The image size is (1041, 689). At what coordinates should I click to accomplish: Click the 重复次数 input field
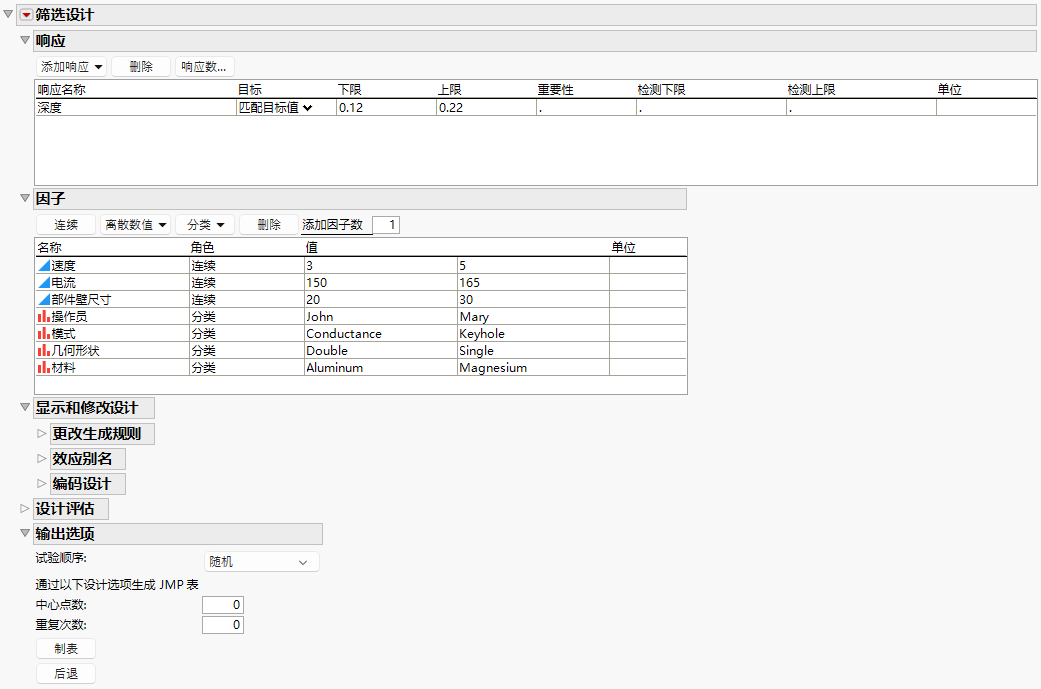tap(222, 625)
